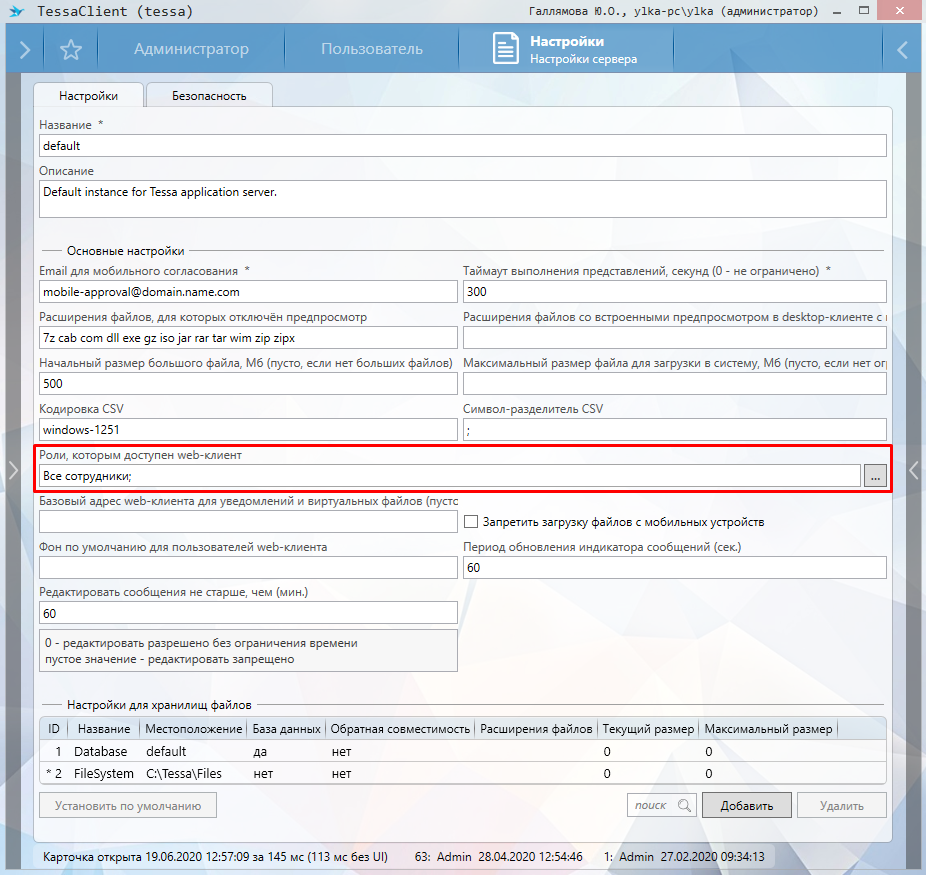Open the Администратор workspace tab
This screenshot has height=875, width=926.
[x=191, y=50]
